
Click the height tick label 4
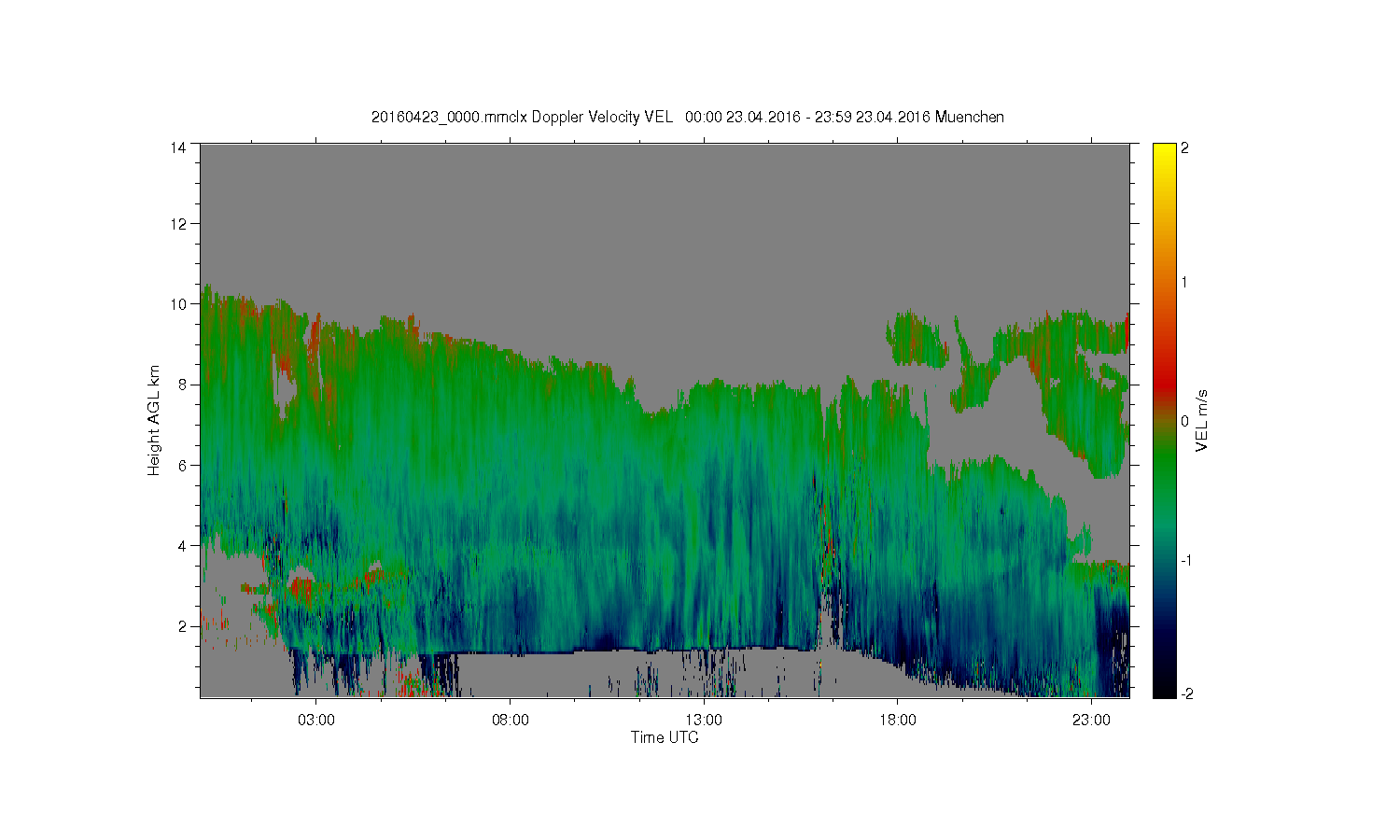point(182,545)
